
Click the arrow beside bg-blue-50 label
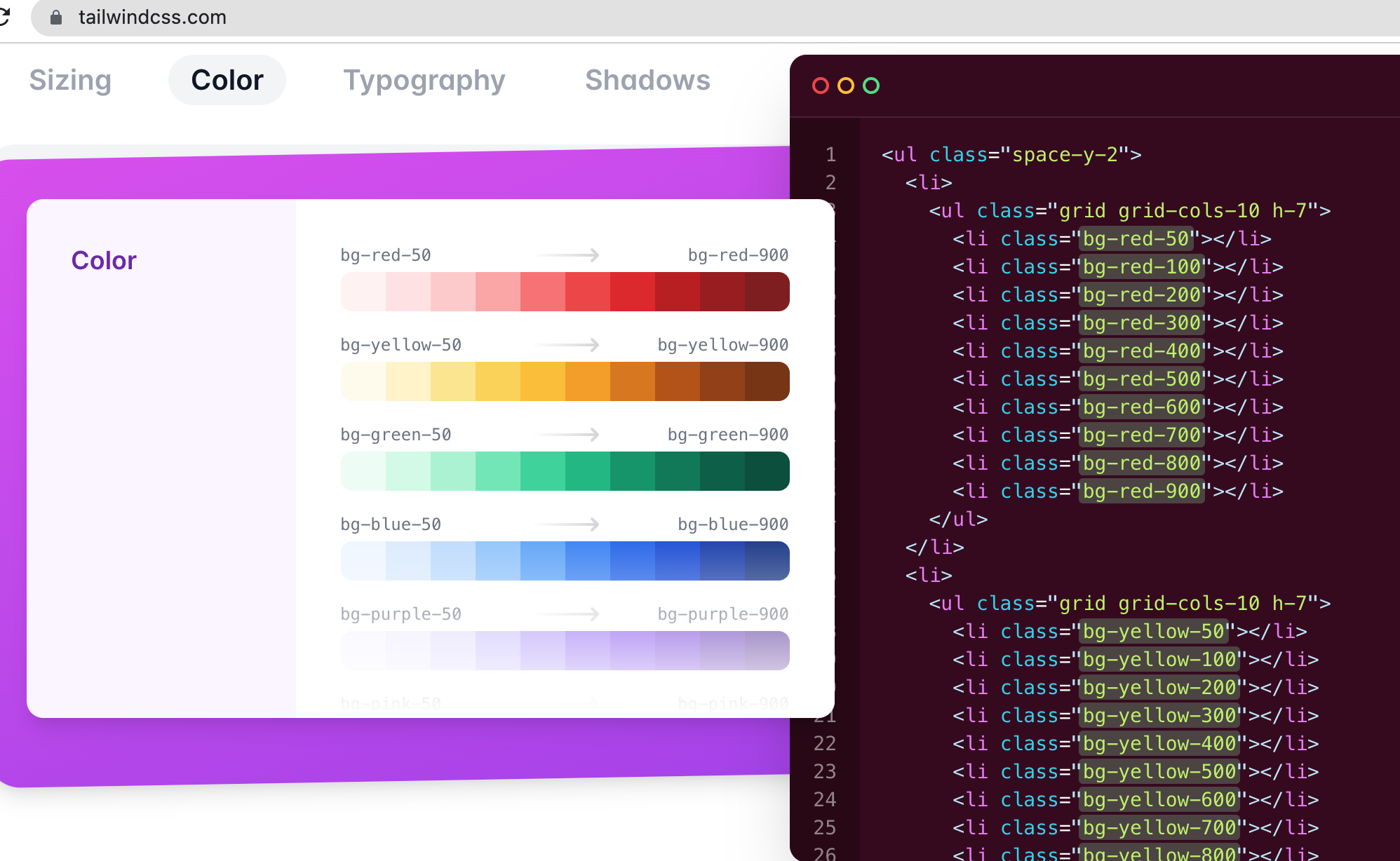(567, 524)
